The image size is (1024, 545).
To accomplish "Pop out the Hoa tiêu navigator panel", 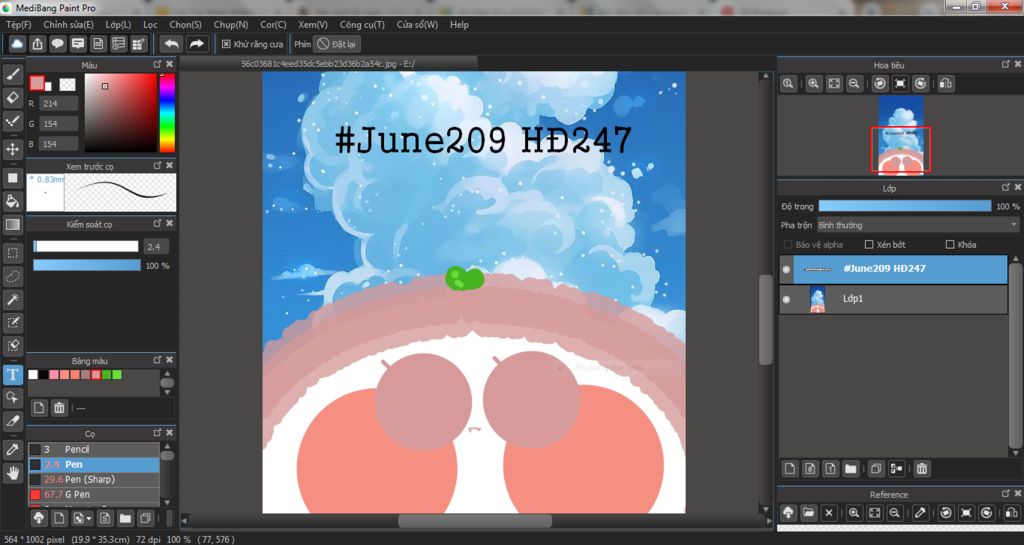I will (1006, 64).
